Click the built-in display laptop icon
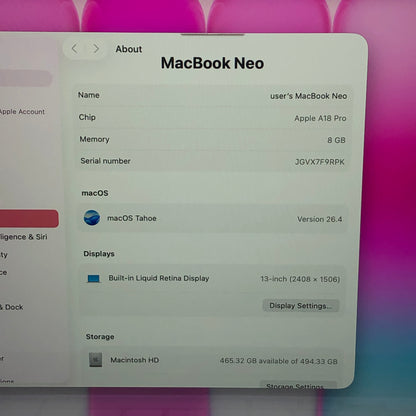Viewport: 416px width, 416px height. coord(93,279)
